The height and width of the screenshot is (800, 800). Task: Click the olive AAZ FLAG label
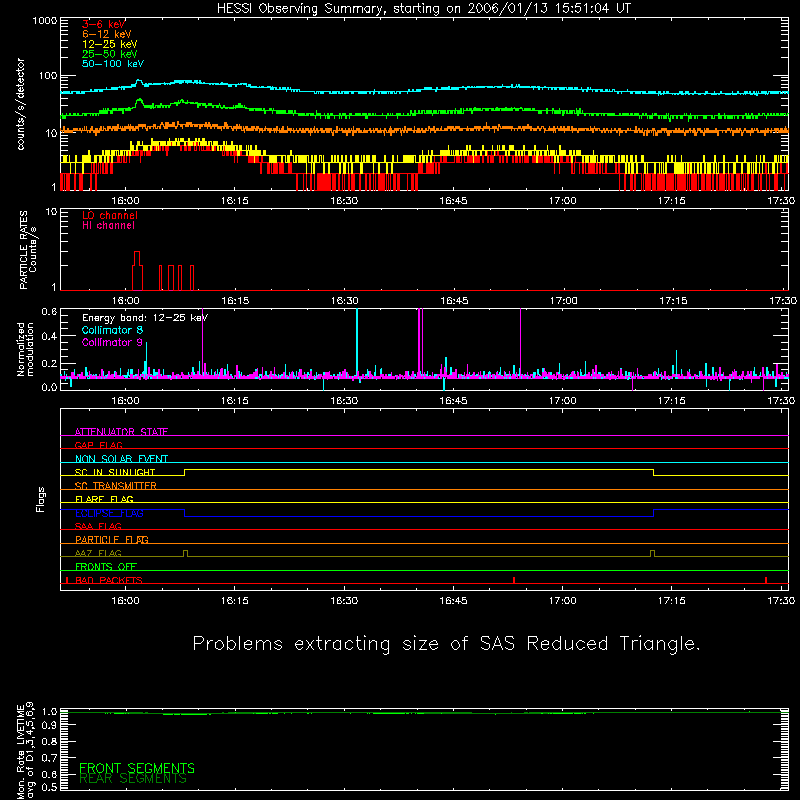98,553
